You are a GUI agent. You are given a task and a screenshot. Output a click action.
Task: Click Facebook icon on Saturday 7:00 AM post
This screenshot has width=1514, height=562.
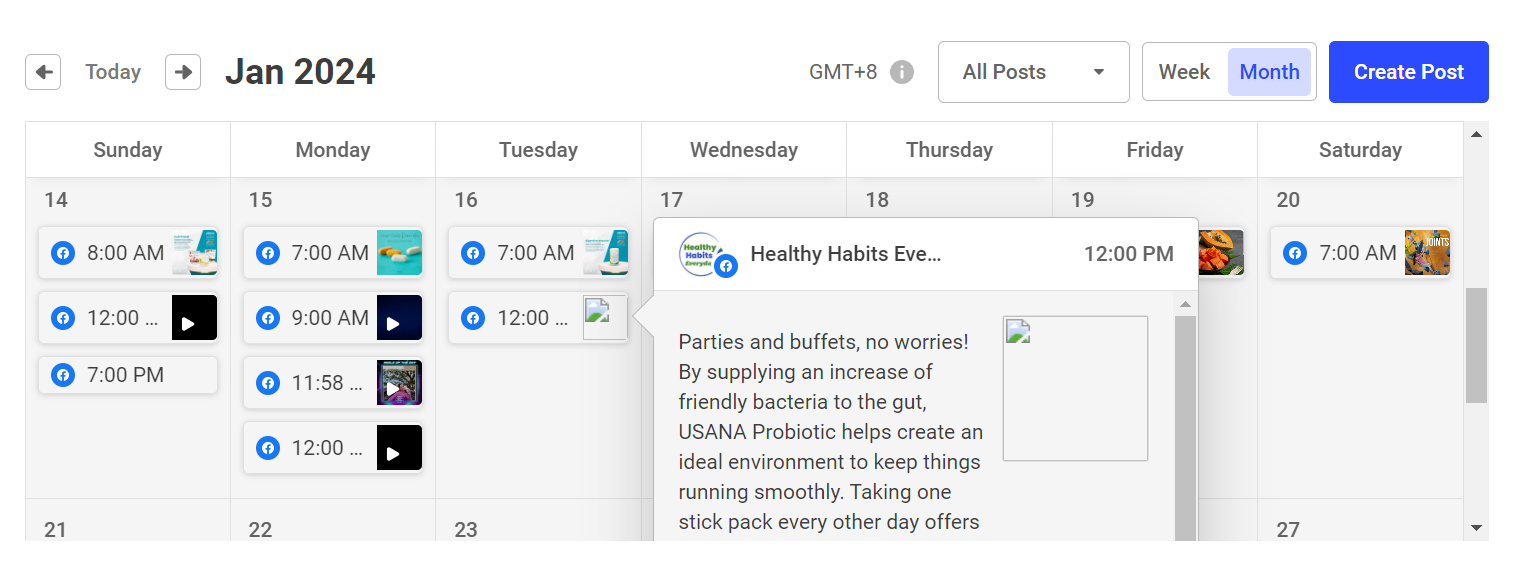(1295, 253)
